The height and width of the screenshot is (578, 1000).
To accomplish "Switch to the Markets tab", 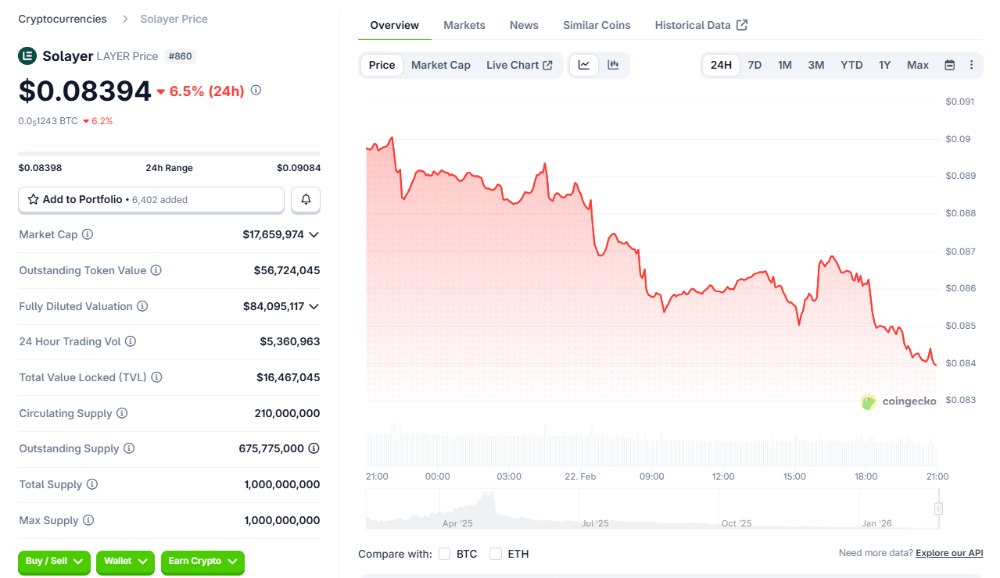I will pyautogui.click(x=464, y=25).
